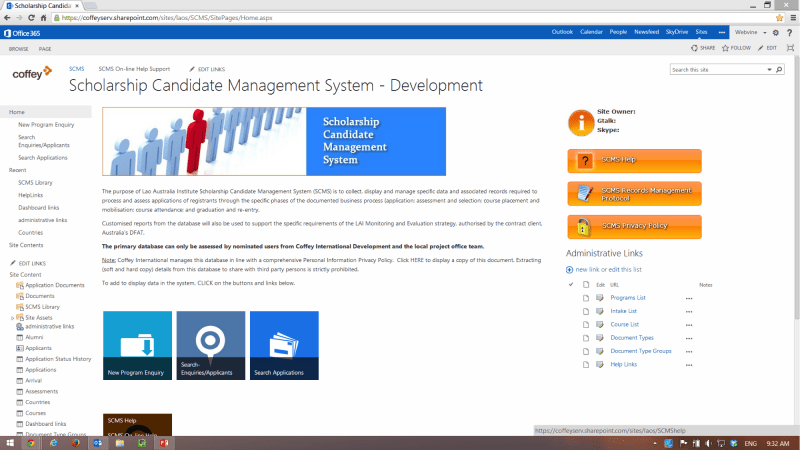Open ellipsis menu for Document Types
800x450 pixels.
[x=689, y=338]
